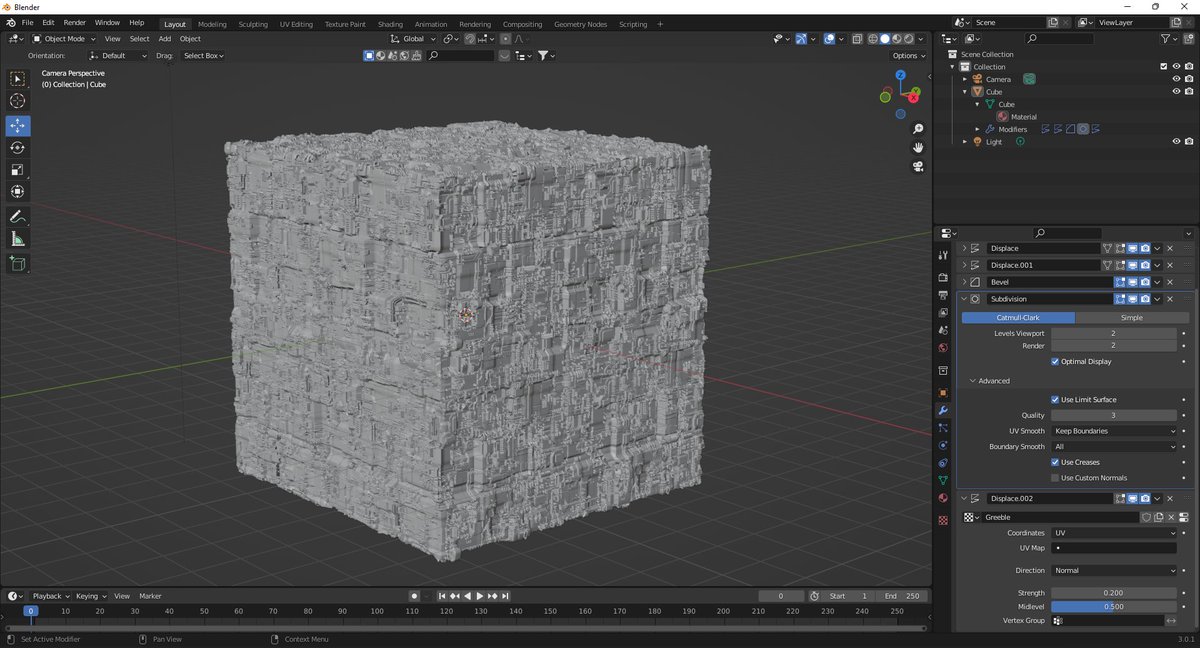Click the Catmull-Clark subdivision button
Image resolution: width=1200 pixels, height=648 pixels.
coord(1018,318)
